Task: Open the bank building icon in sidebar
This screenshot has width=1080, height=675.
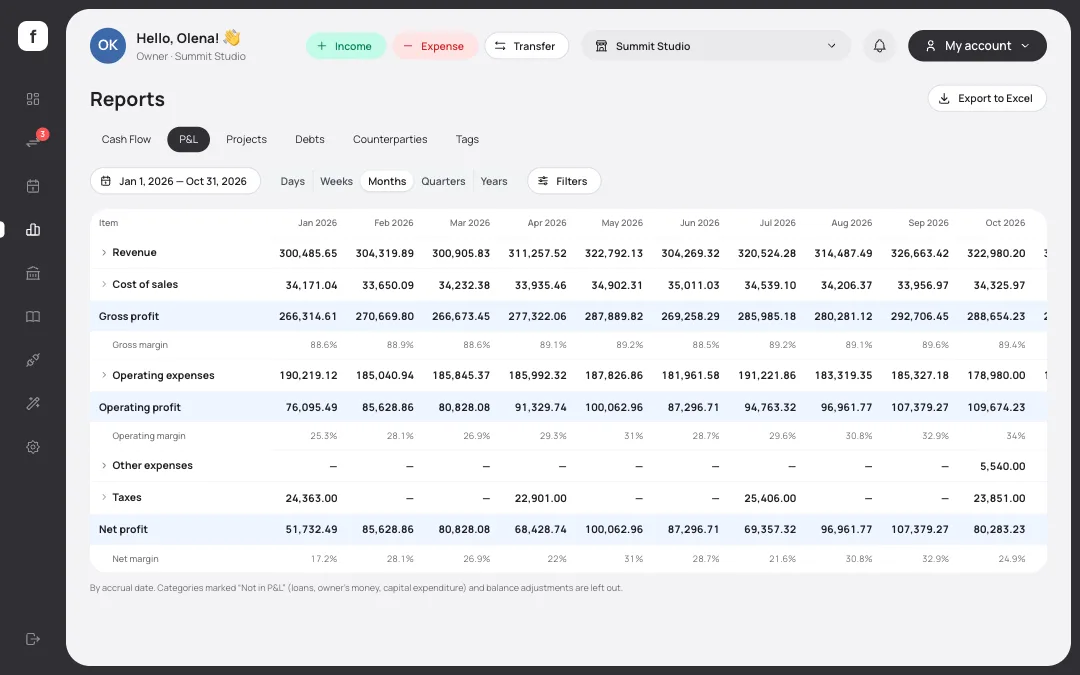Action: 33,273
